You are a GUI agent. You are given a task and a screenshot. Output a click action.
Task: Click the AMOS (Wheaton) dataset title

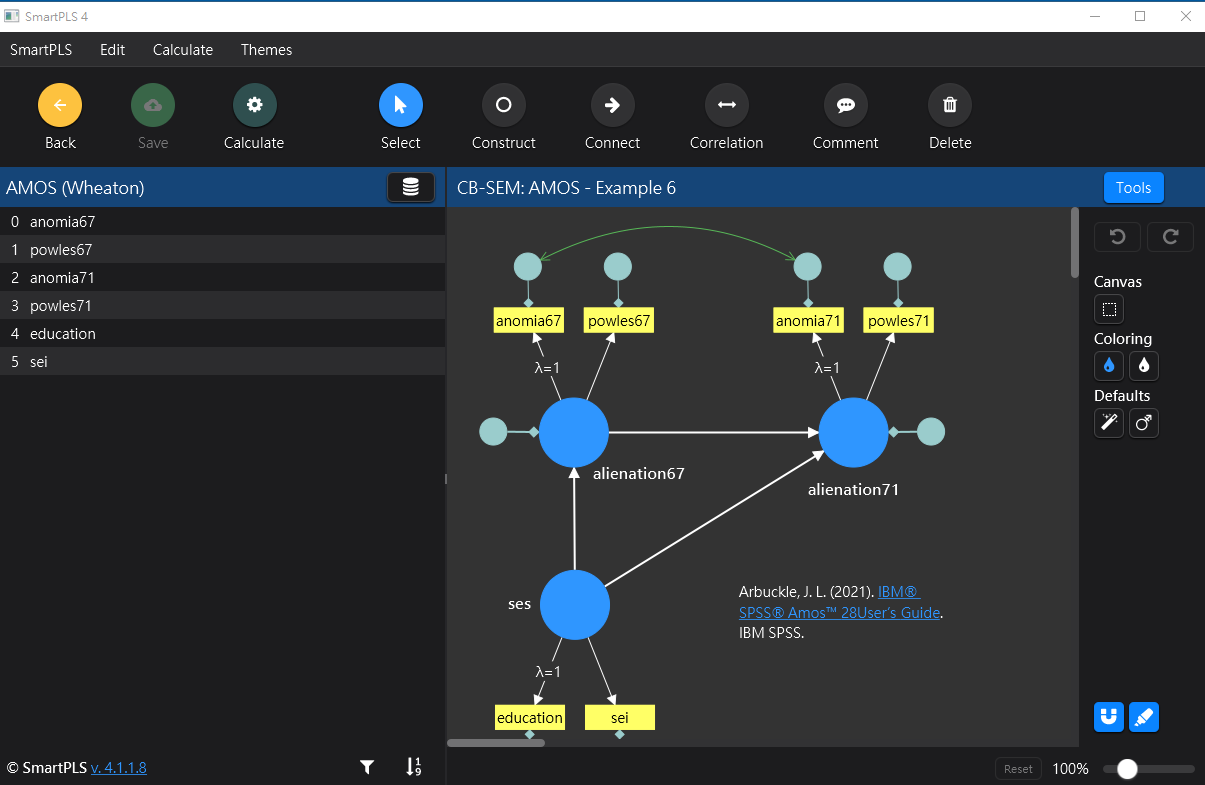[76, 188]
